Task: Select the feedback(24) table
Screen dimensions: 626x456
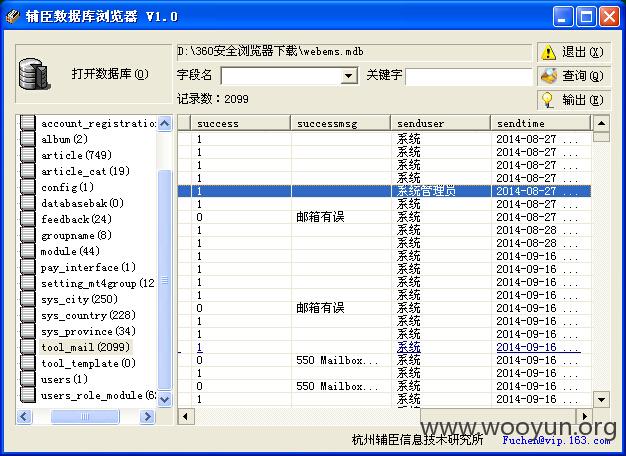Action: click(76, 219)
